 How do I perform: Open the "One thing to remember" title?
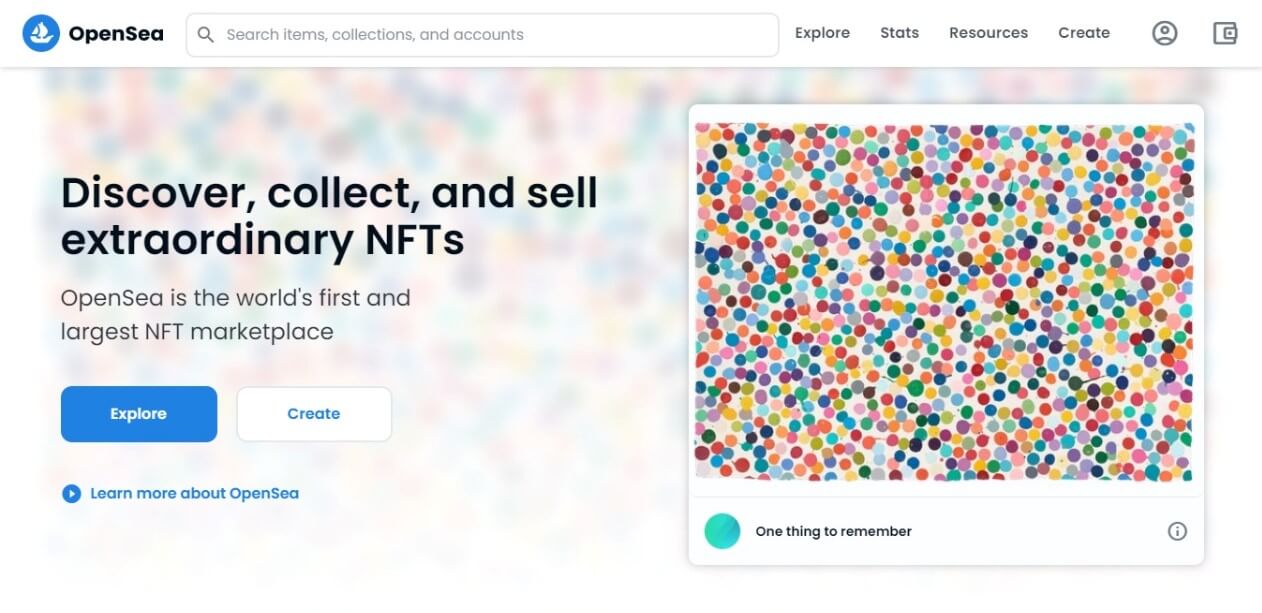[x=833, y=531]
